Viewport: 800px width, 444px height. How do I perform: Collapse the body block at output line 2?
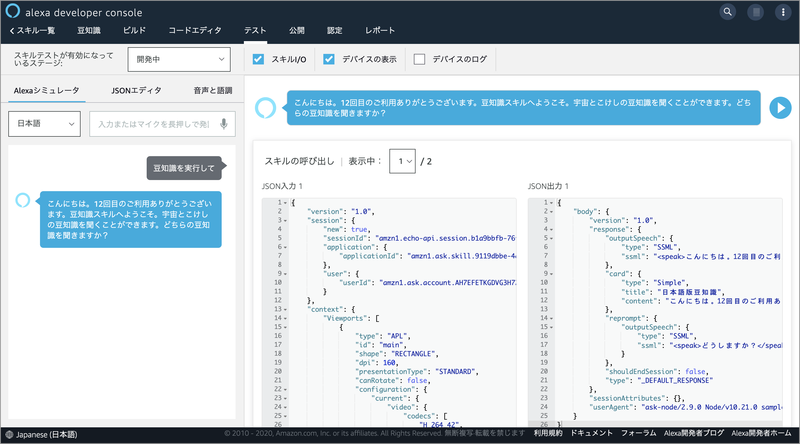point(552,212)
